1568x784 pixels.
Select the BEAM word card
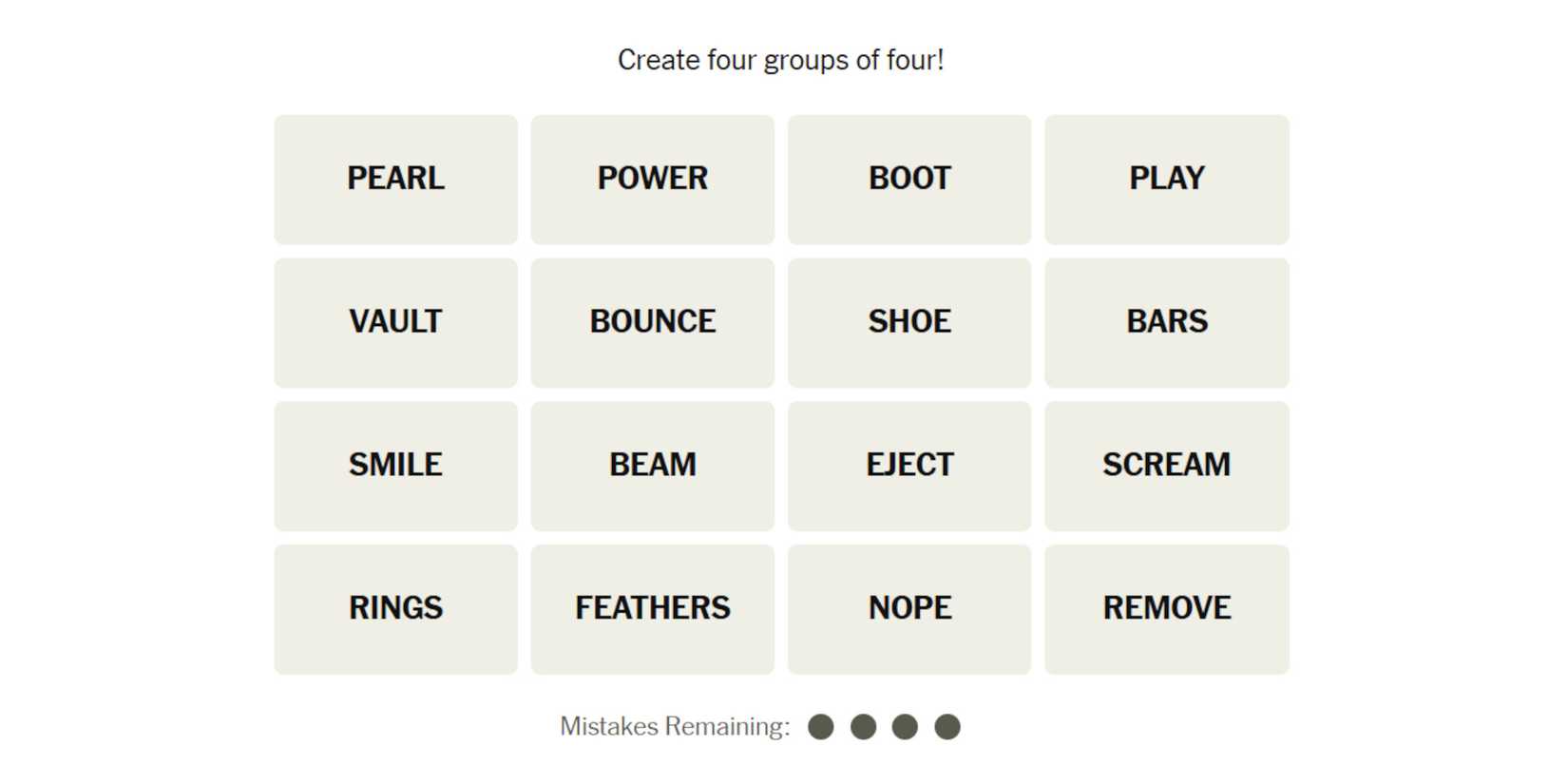click(x=652, y=466)
